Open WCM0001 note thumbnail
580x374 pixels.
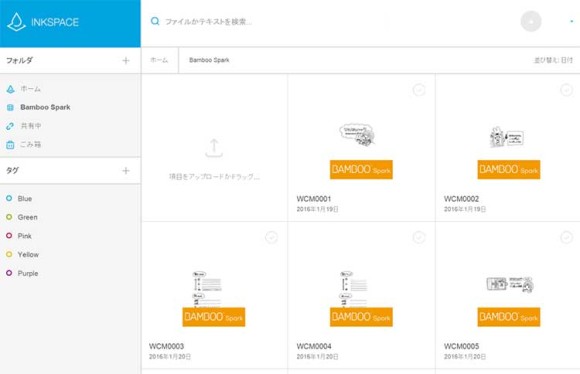(x=361, y=151)
